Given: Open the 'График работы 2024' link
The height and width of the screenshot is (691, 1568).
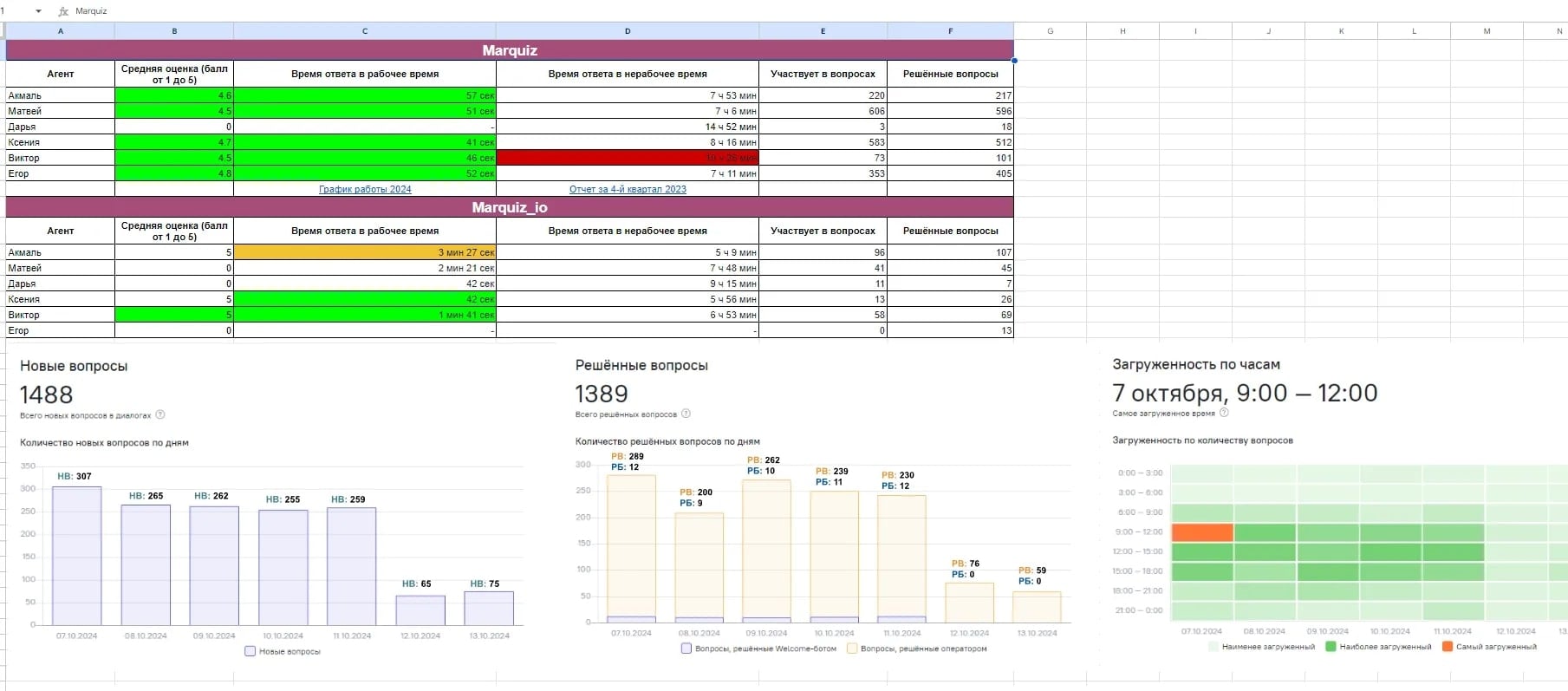Looking at the screenshot, I should [x=365, y=189].
